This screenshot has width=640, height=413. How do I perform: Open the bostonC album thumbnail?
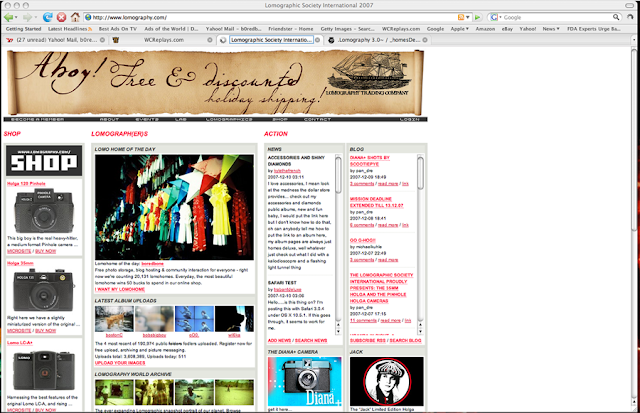pos(114,319)
